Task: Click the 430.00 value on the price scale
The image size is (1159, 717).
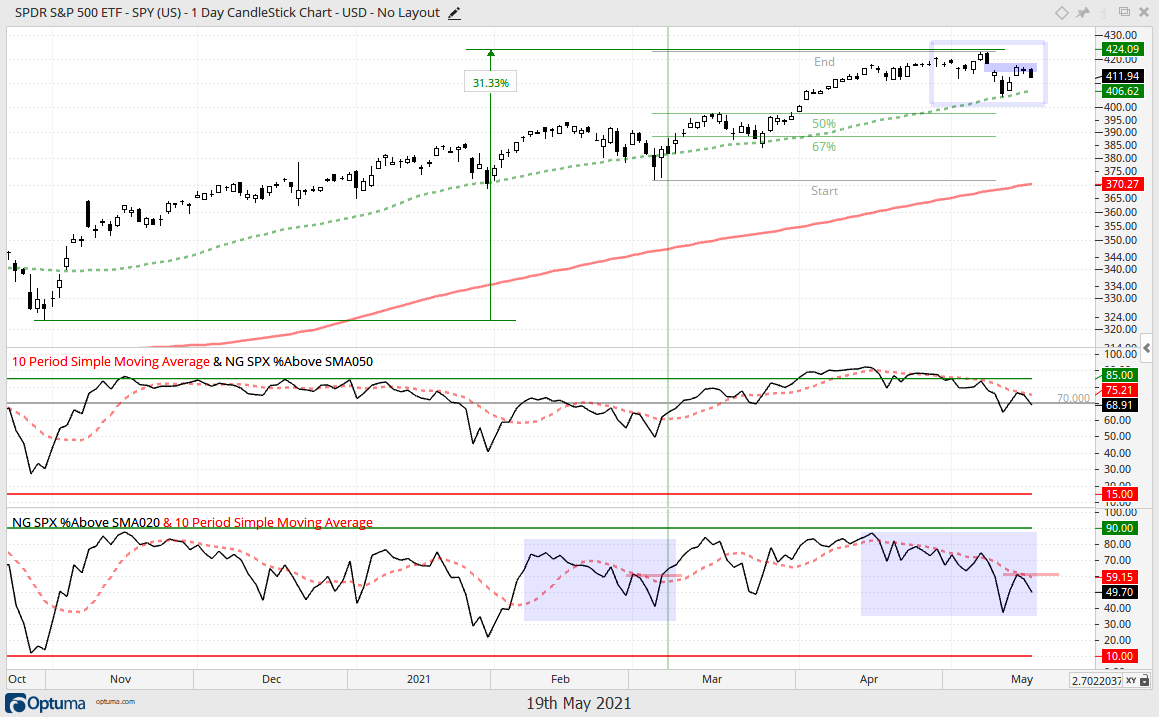Action: [x=1121, y=35]
